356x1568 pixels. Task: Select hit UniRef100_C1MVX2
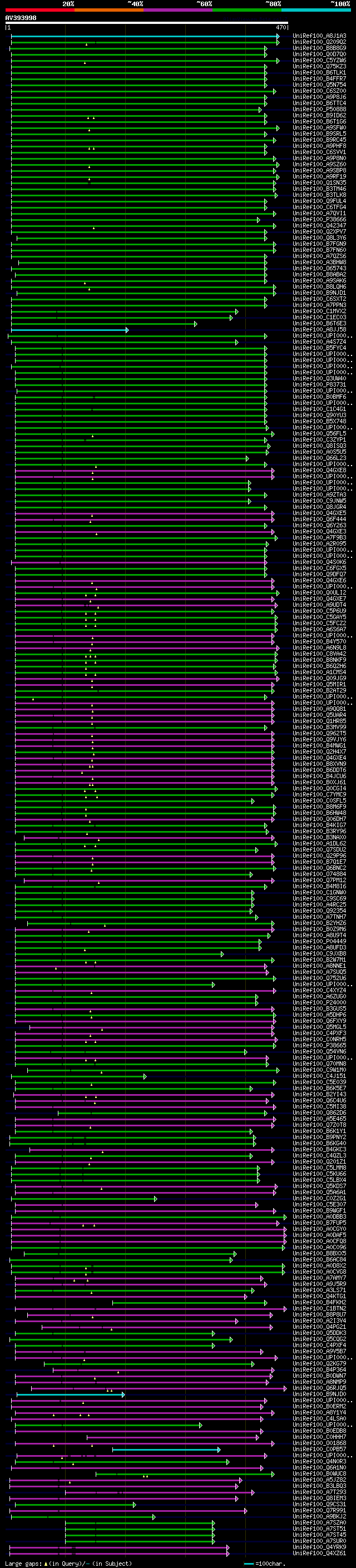tap(319, 311)
